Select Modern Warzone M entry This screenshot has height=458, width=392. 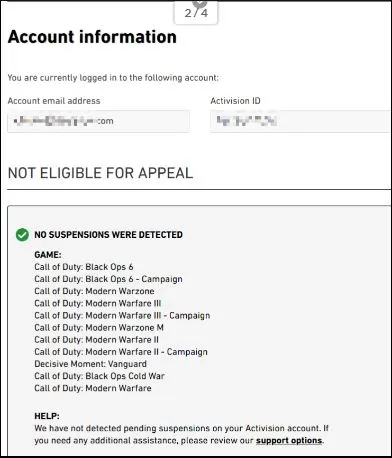pos(99,328)
